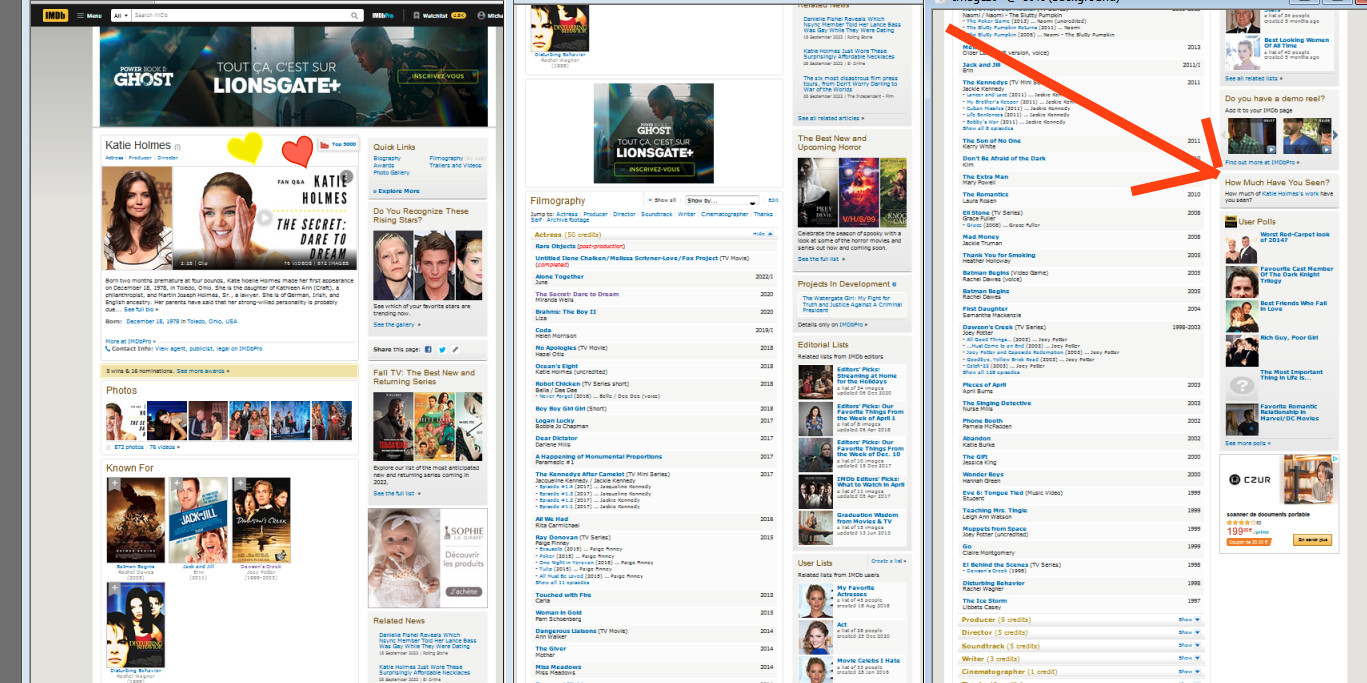Viewport: 1367px width, 683px height.
Task: Open the Alone Together film link
Action: (x=560, y=276)
